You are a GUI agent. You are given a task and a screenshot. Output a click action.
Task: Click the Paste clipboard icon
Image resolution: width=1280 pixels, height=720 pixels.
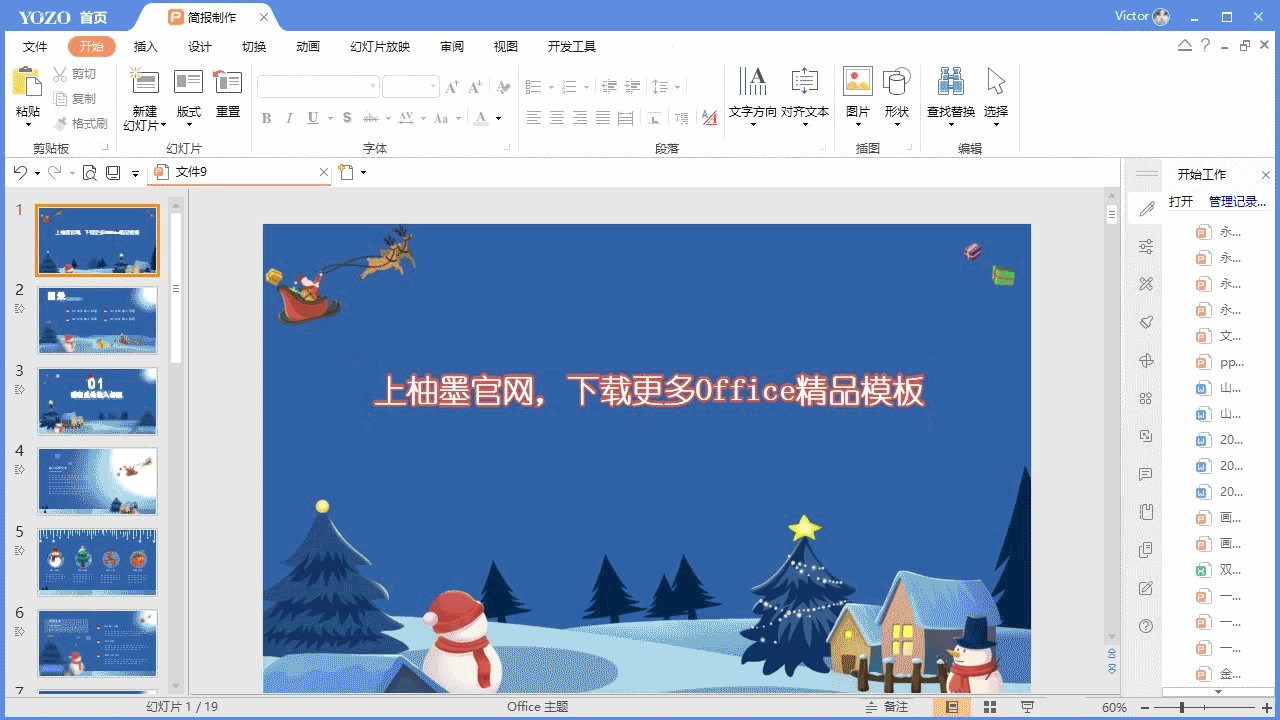[27, 82]
